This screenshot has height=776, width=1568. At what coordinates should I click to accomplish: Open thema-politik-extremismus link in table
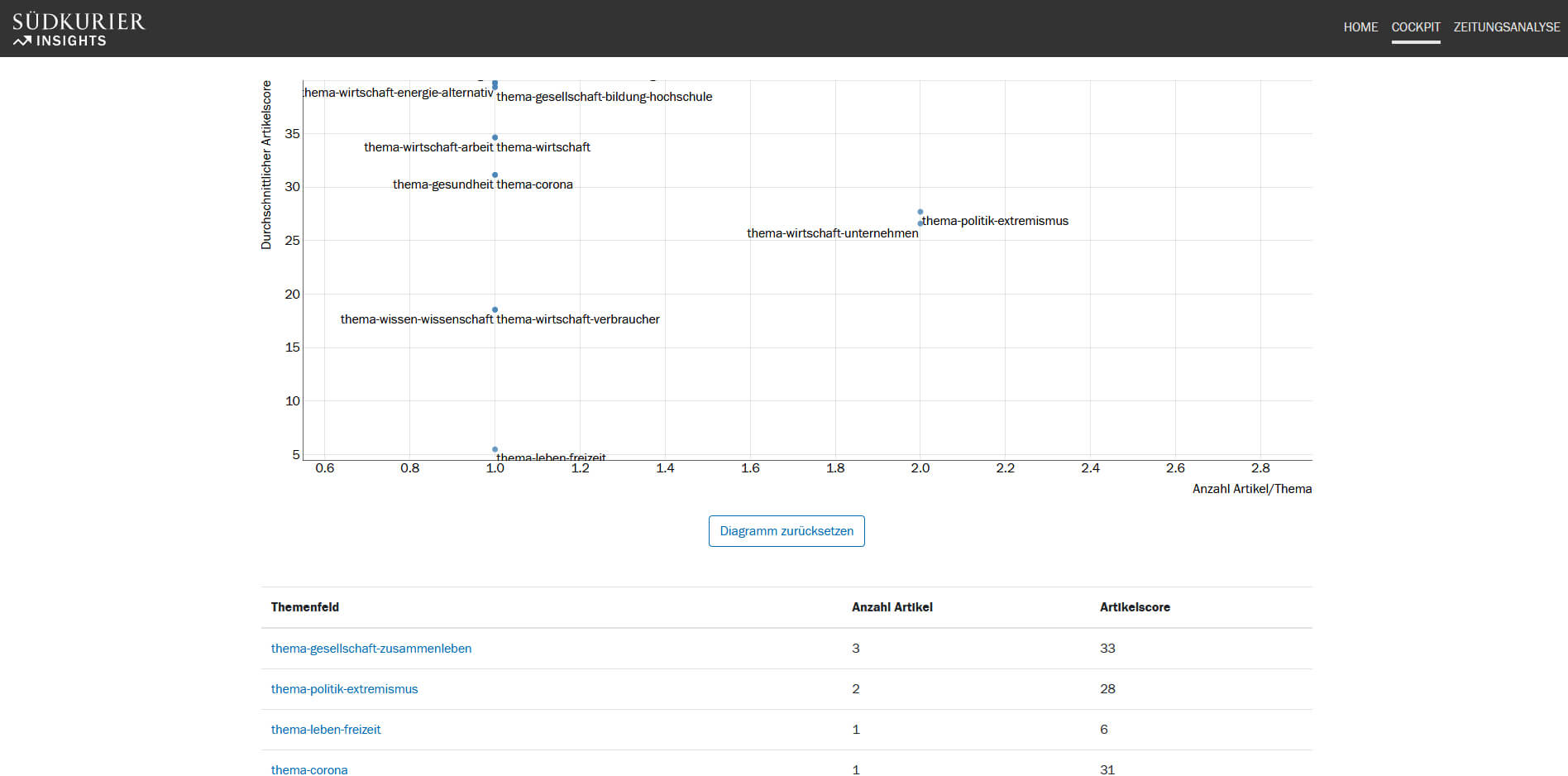[x=344, y=689]
